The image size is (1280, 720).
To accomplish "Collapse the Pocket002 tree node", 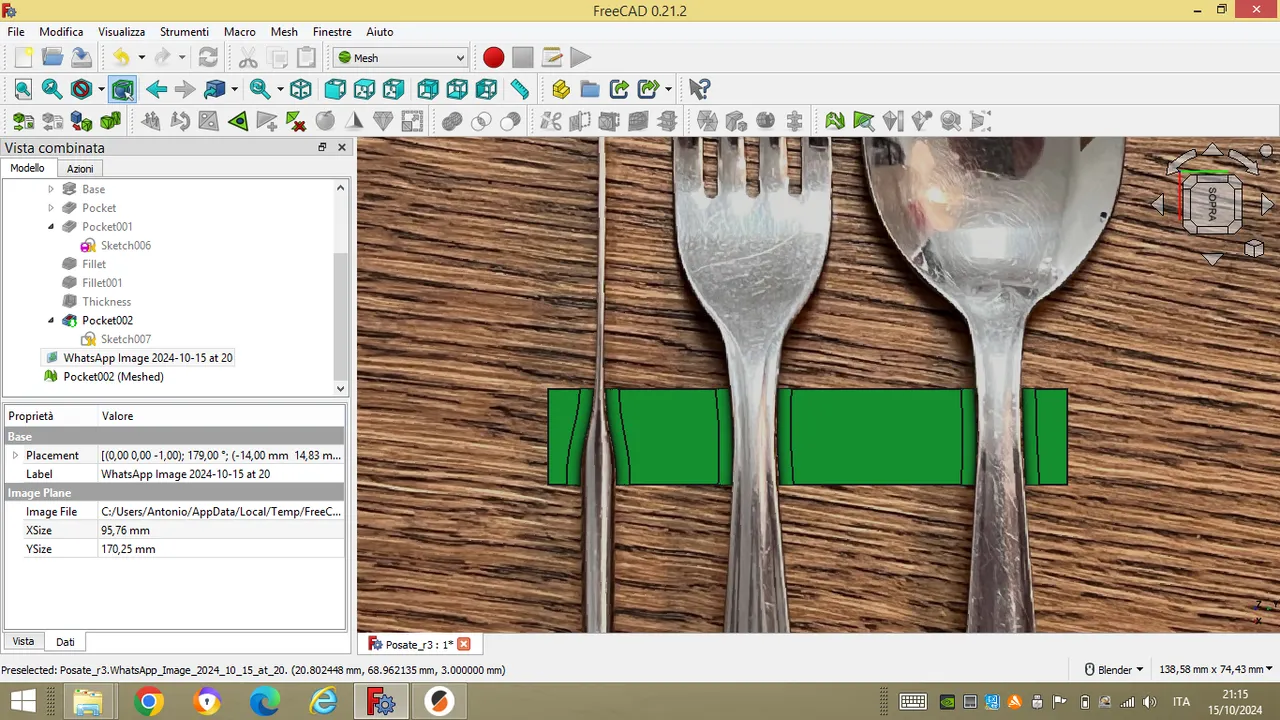I will (x=51, y=320).
